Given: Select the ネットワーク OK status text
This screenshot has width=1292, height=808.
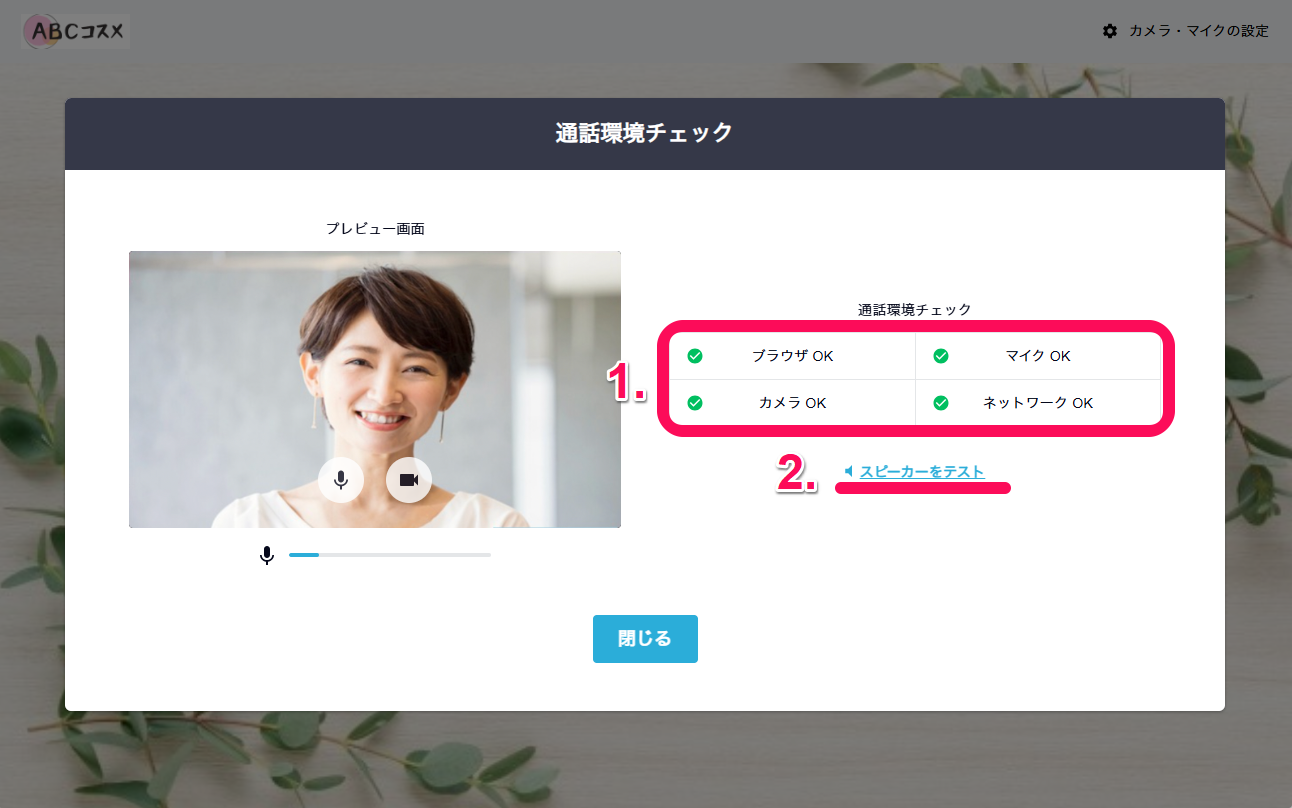Looking at the screenshot, I should click(x=1038, y=403).
